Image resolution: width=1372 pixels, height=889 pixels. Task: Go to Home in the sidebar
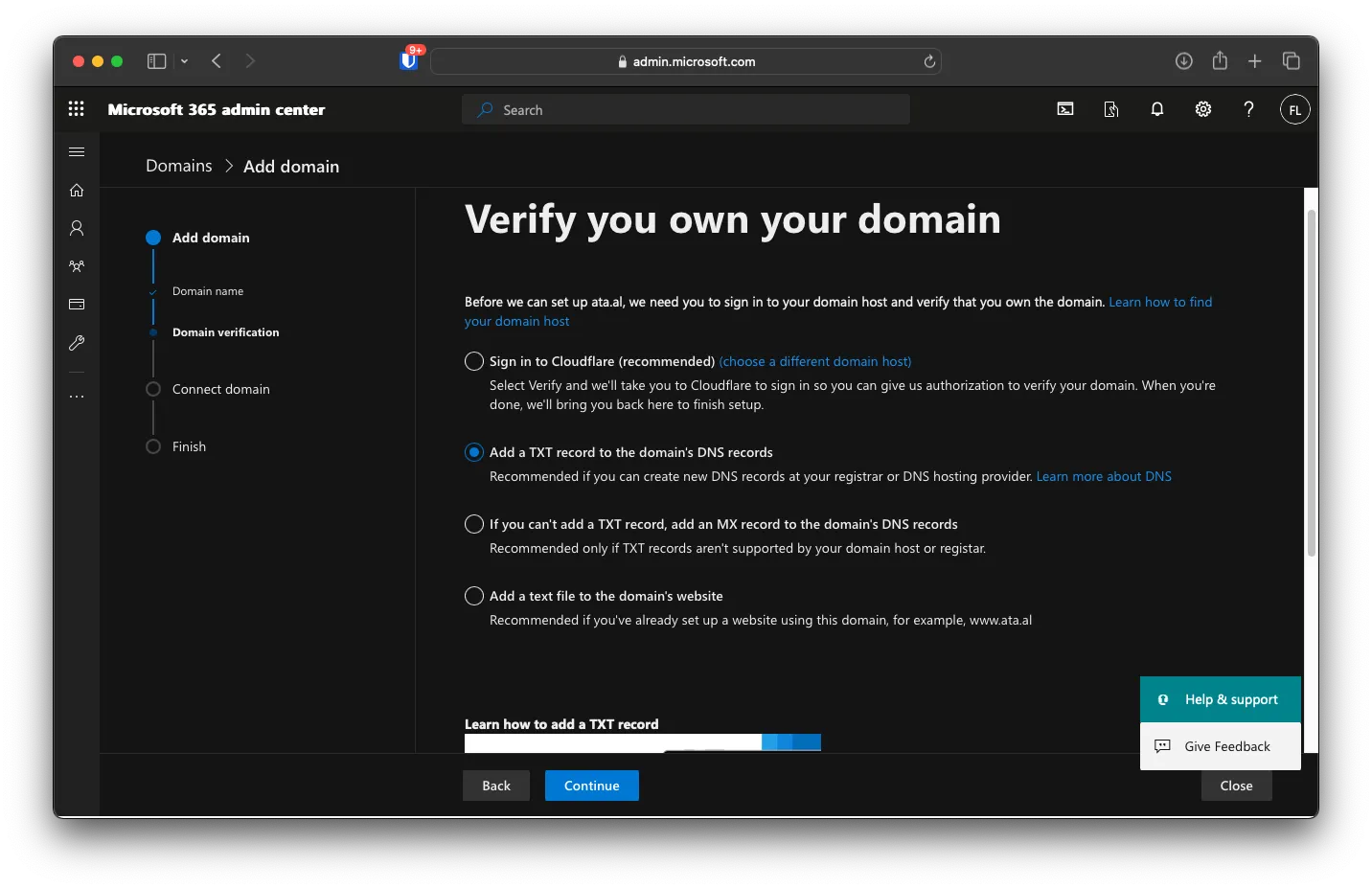point(77,190)
